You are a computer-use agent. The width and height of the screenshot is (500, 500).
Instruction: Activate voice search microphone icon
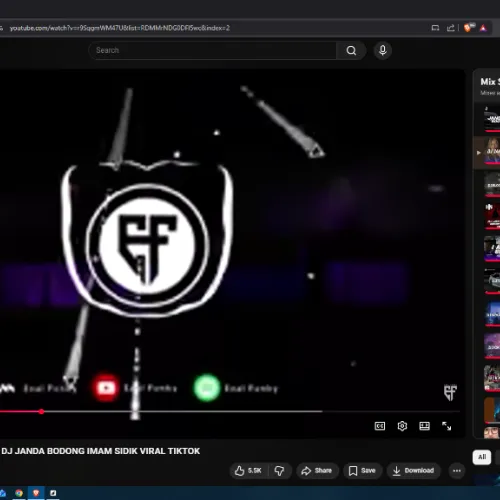coord(383,50)
